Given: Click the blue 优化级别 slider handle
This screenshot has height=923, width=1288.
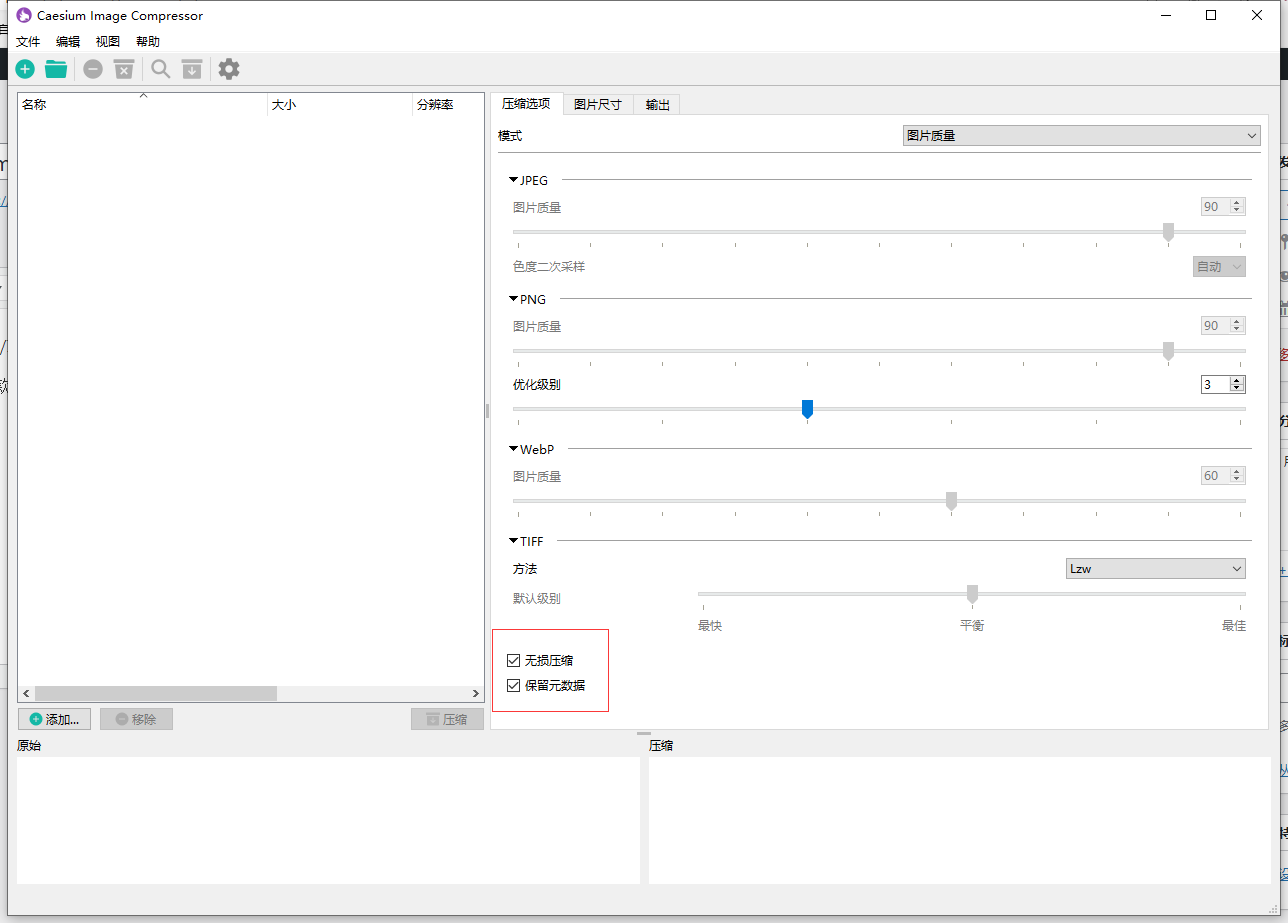Looking at the screenshot, I should (807, 409).
